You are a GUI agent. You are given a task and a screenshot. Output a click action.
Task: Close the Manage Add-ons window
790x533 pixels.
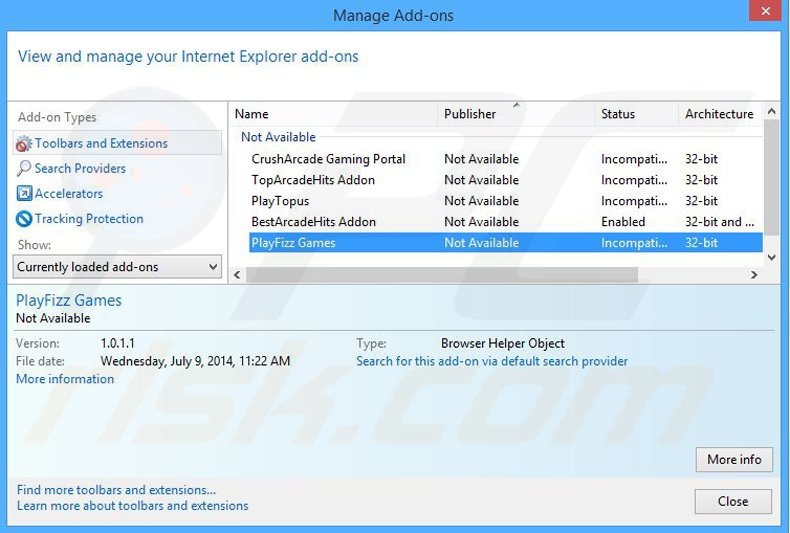(765, 11)
